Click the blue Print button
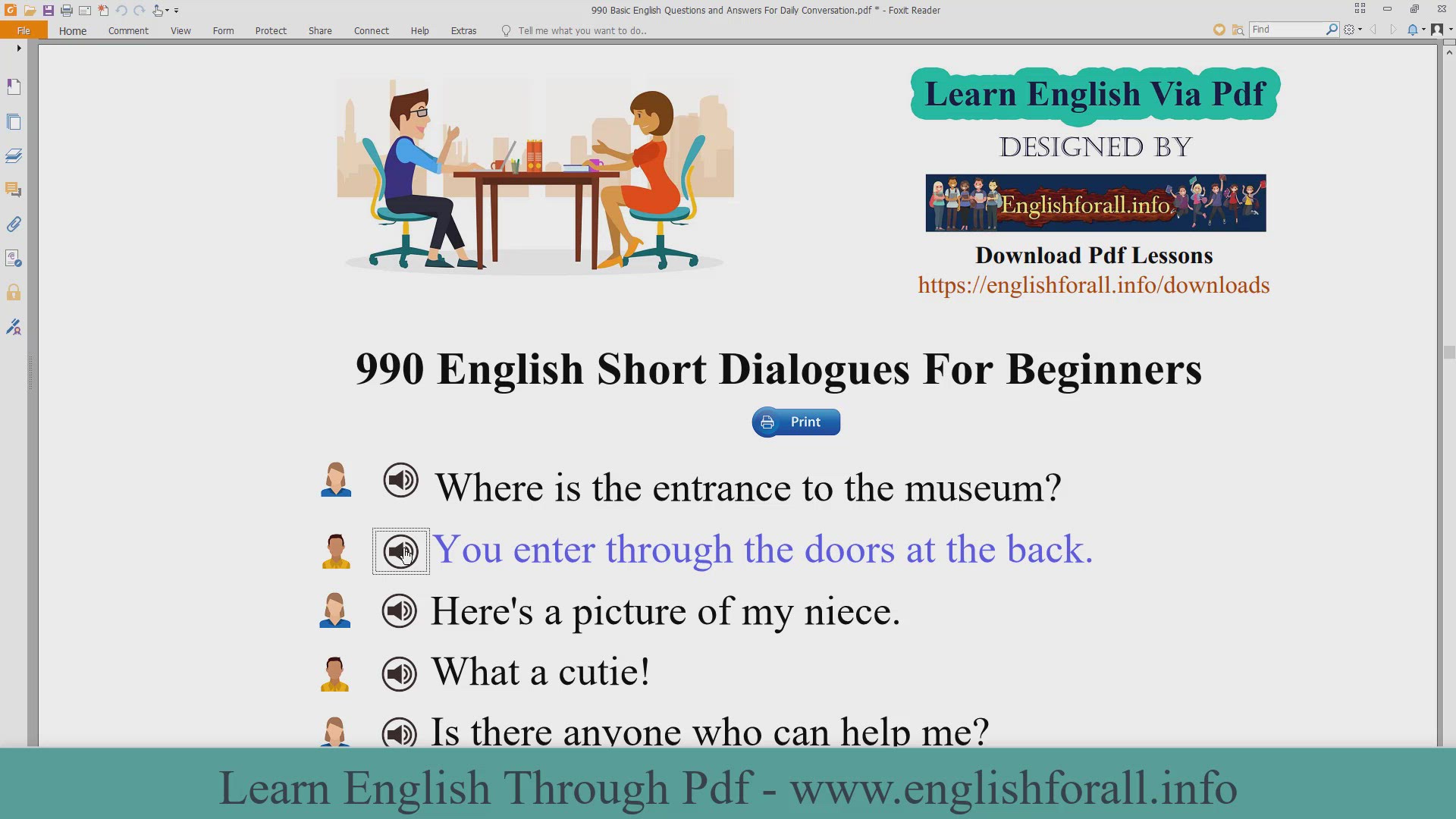Viewport: 1456px width, 819px height. (x=795, y=422)
